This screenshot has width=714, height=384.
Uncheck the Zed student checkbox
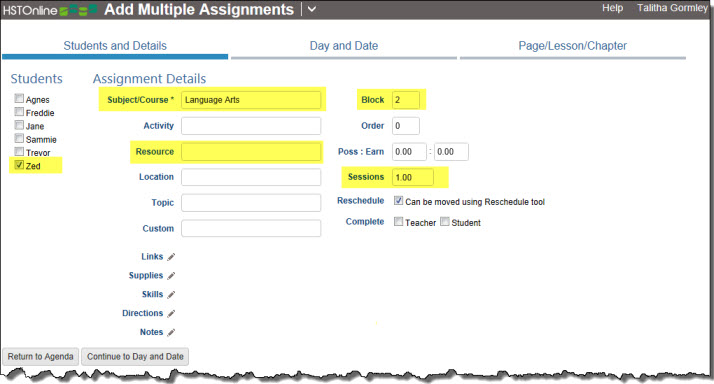(19, 164)
